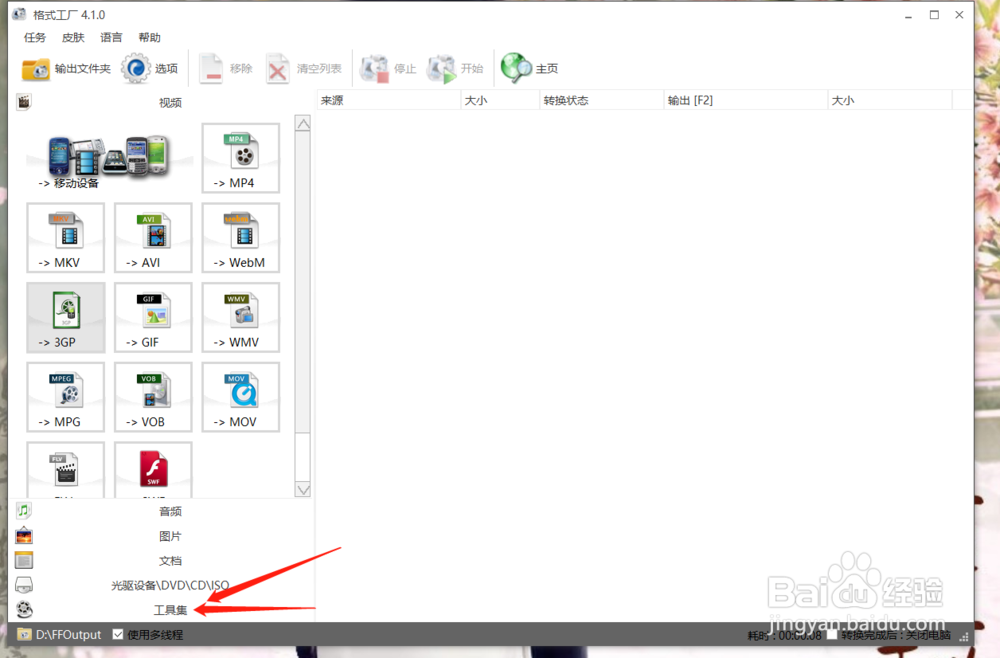Open the 皮肤 skin menu

73,38
